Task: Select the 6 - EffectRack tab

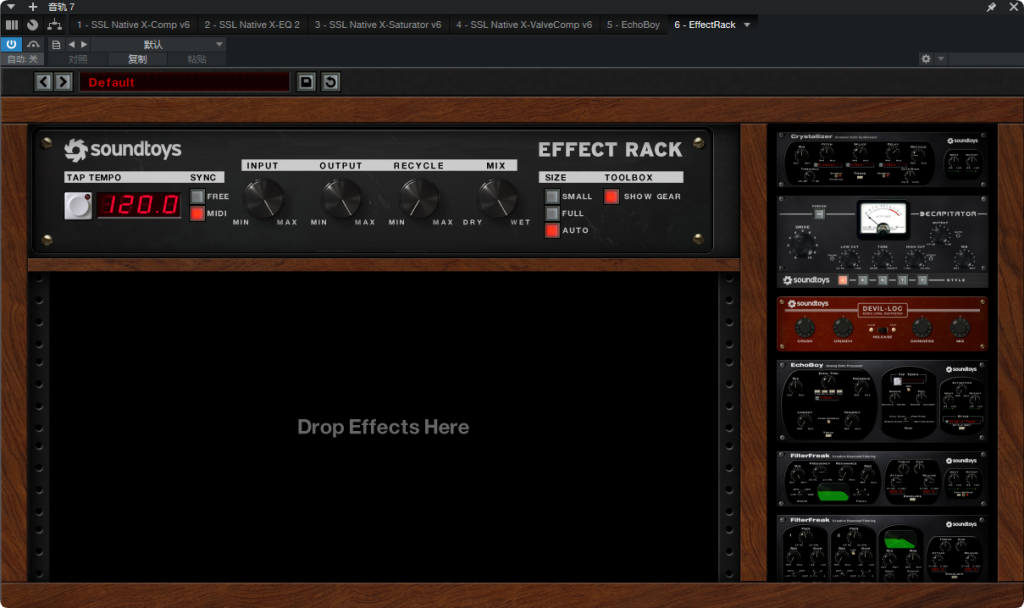Action: tap(705, 25)
